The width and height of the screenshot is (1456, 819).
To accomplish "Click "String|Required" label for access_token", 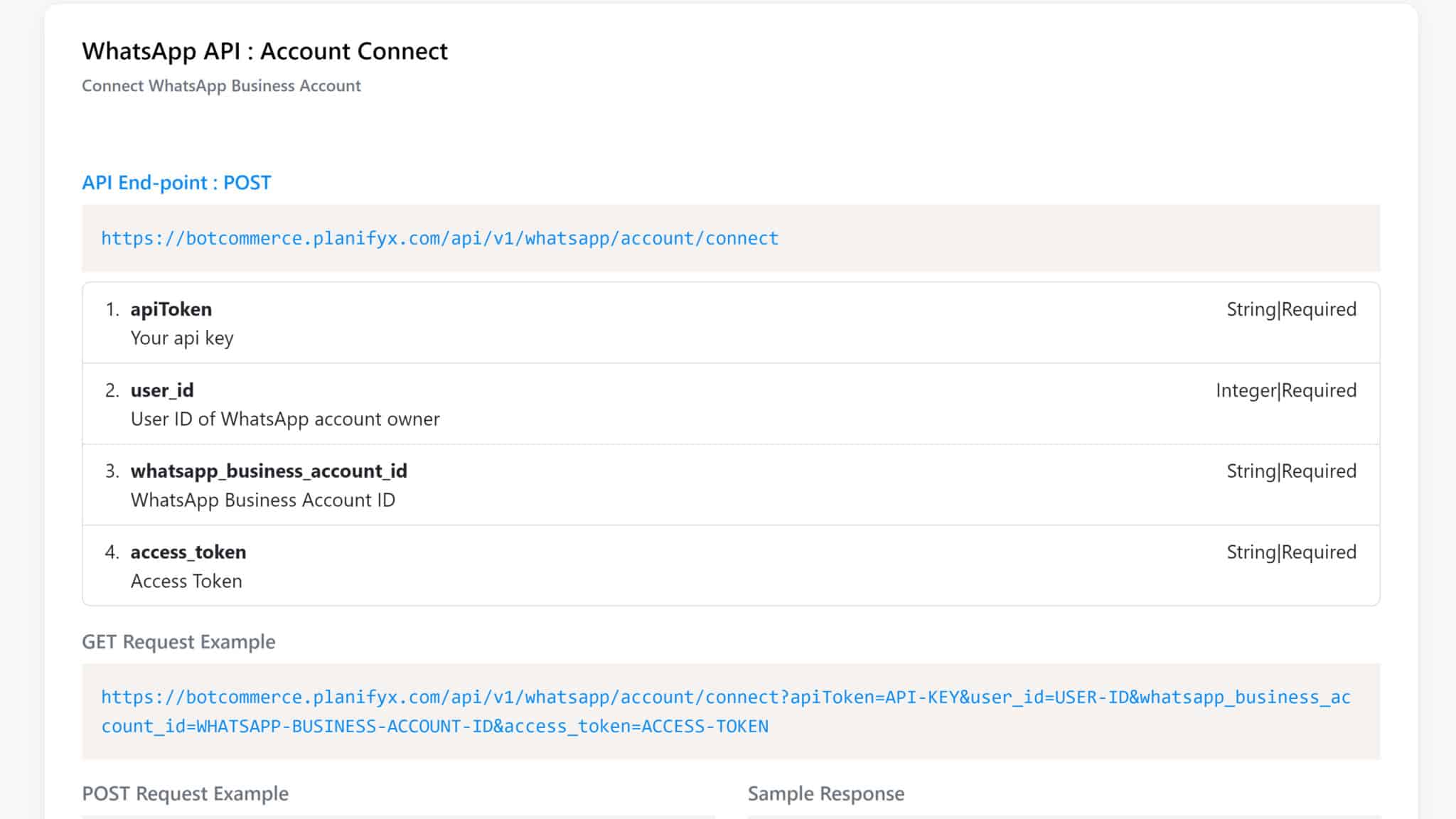I will 1291,552.
